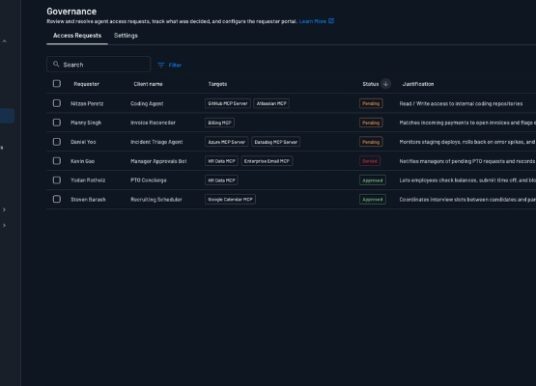The width and height of the screenshot is (536, 386).
Task: Click the Recruiting Scheduler client name
Action: [x=156, y=199]
